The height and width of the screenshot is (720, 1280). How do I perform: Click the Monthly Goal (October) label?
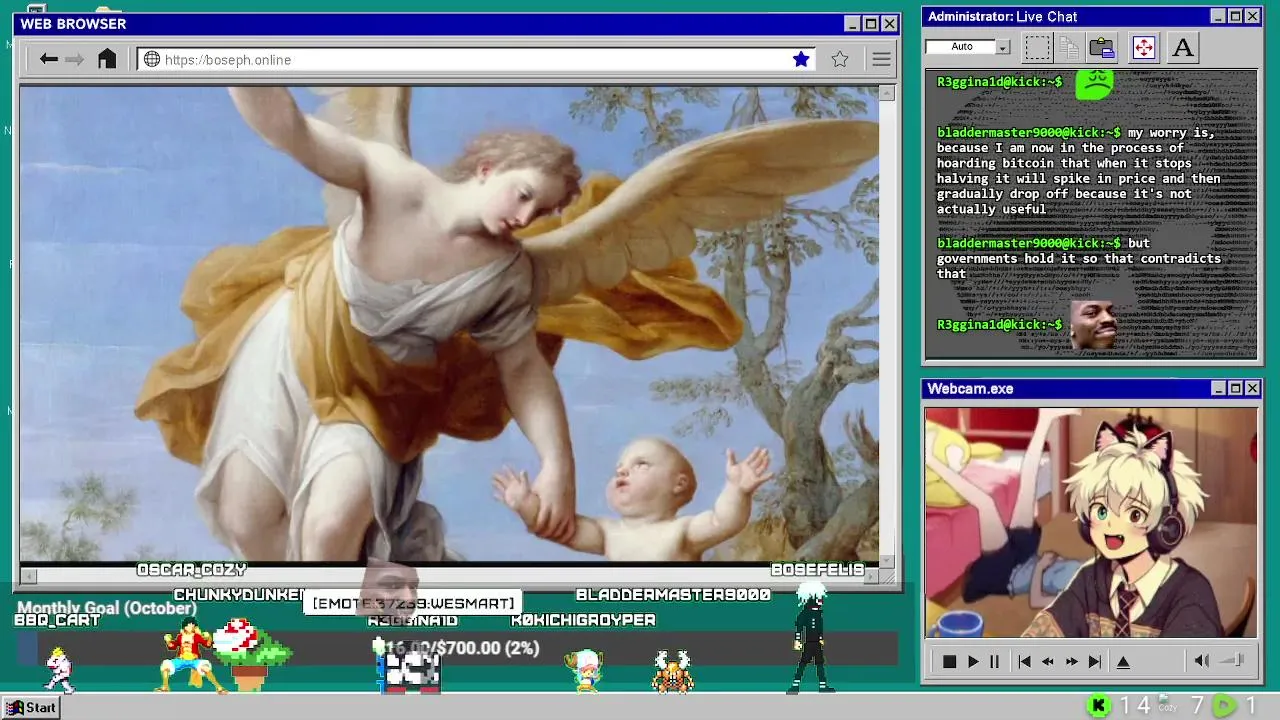pos(107,608)
